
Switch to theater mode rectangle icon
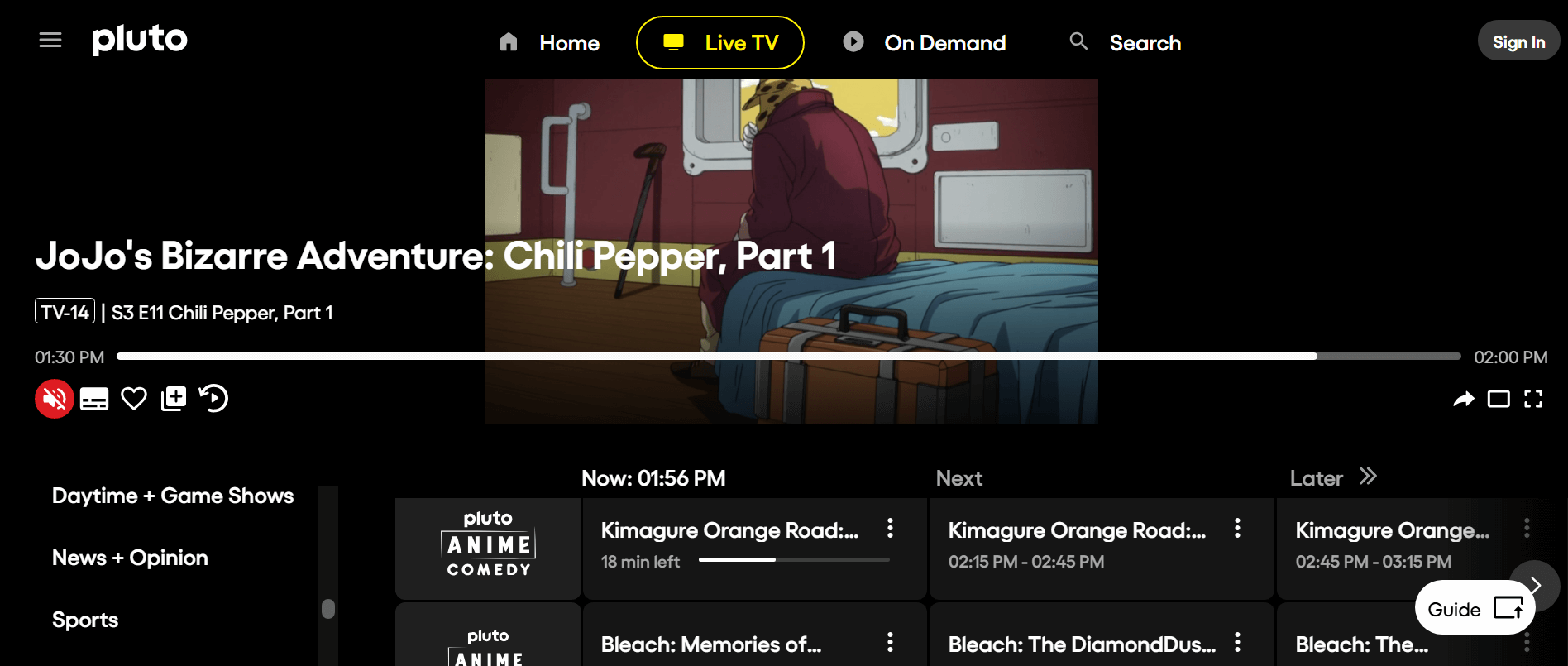click(x=1499, y=400)
